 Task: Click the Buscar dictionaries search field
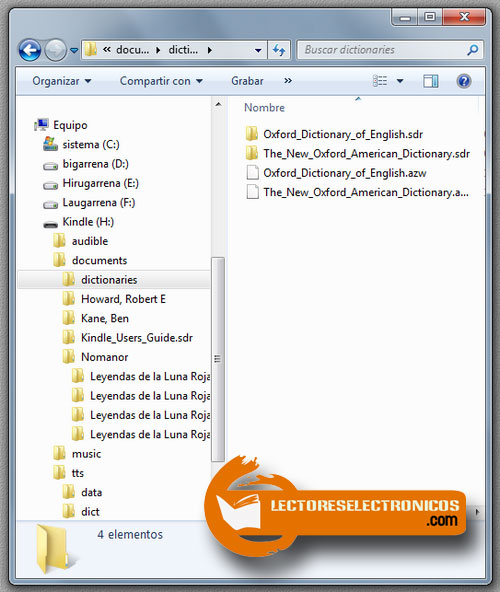coord(382,50)
